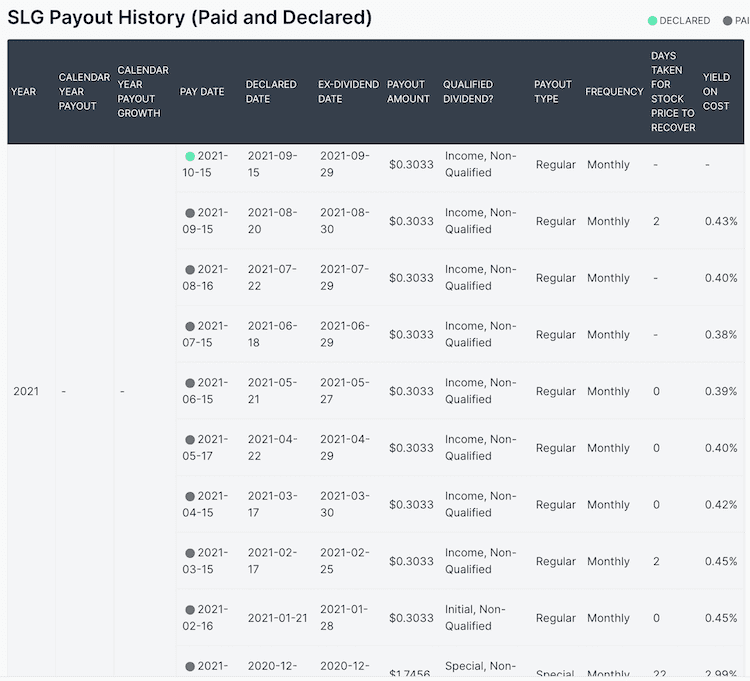The image size is (750, 681).
Task: Click ex-dividend date 2021-06-29
Action: [x=345, y=334]
